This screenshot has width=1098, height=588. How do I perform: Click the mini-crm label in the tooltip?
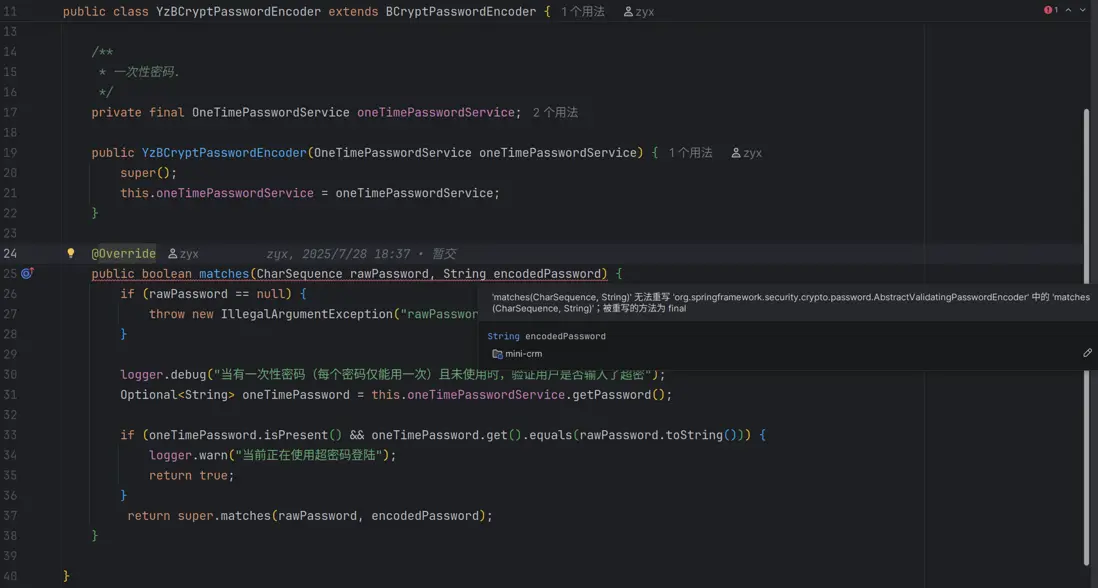tap(523, 354)
